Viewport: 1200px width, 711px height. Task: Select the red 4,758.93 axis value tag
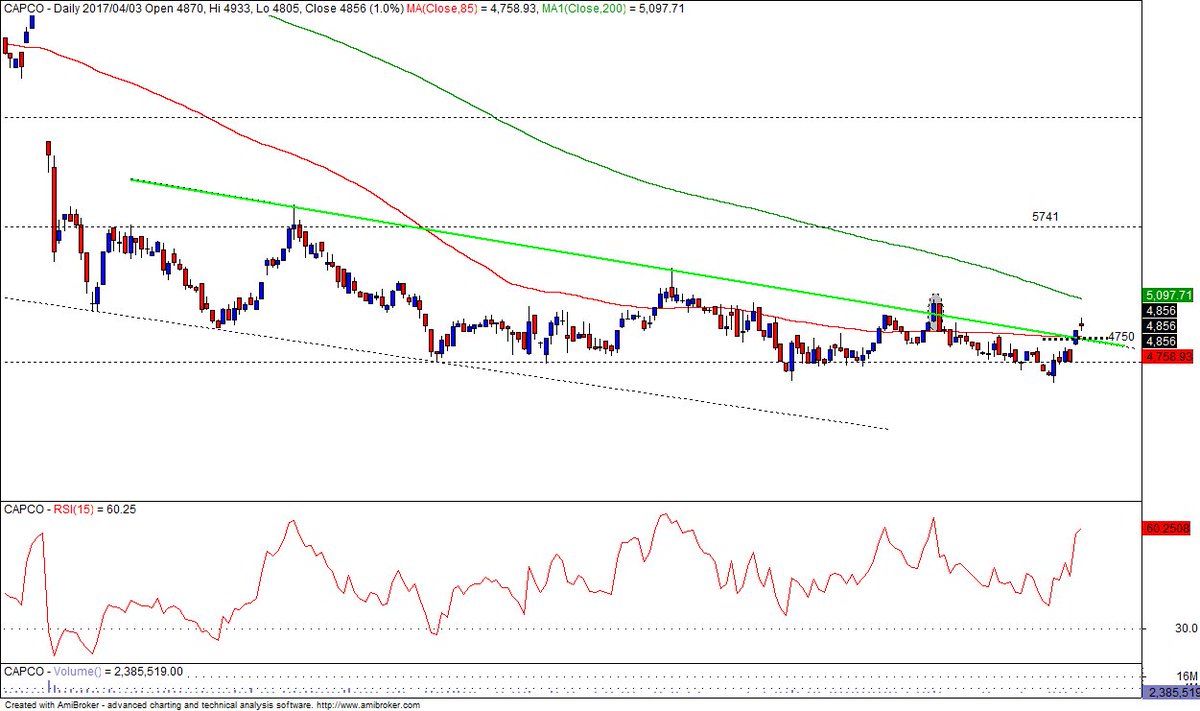pos(1166,356)
